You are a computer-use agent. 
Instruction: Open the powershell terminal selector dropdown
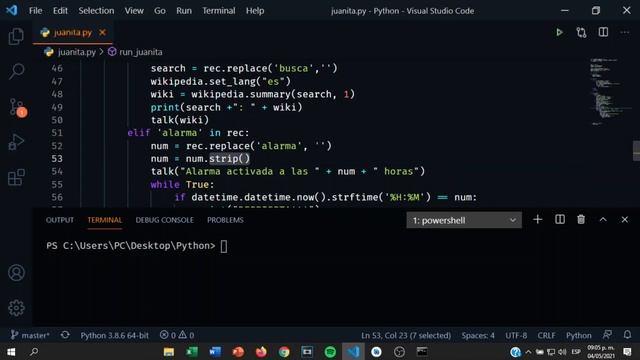tap(464, 220)
